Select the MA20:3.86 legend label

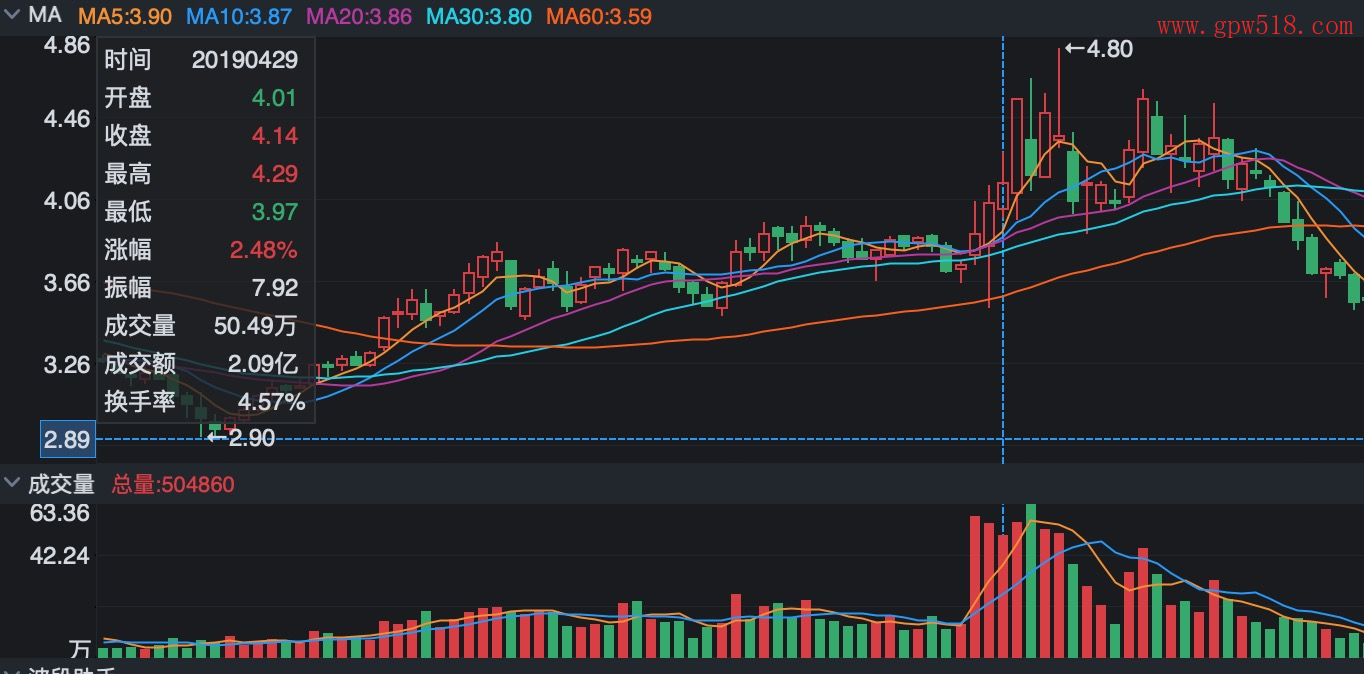(x=358, y=17)
